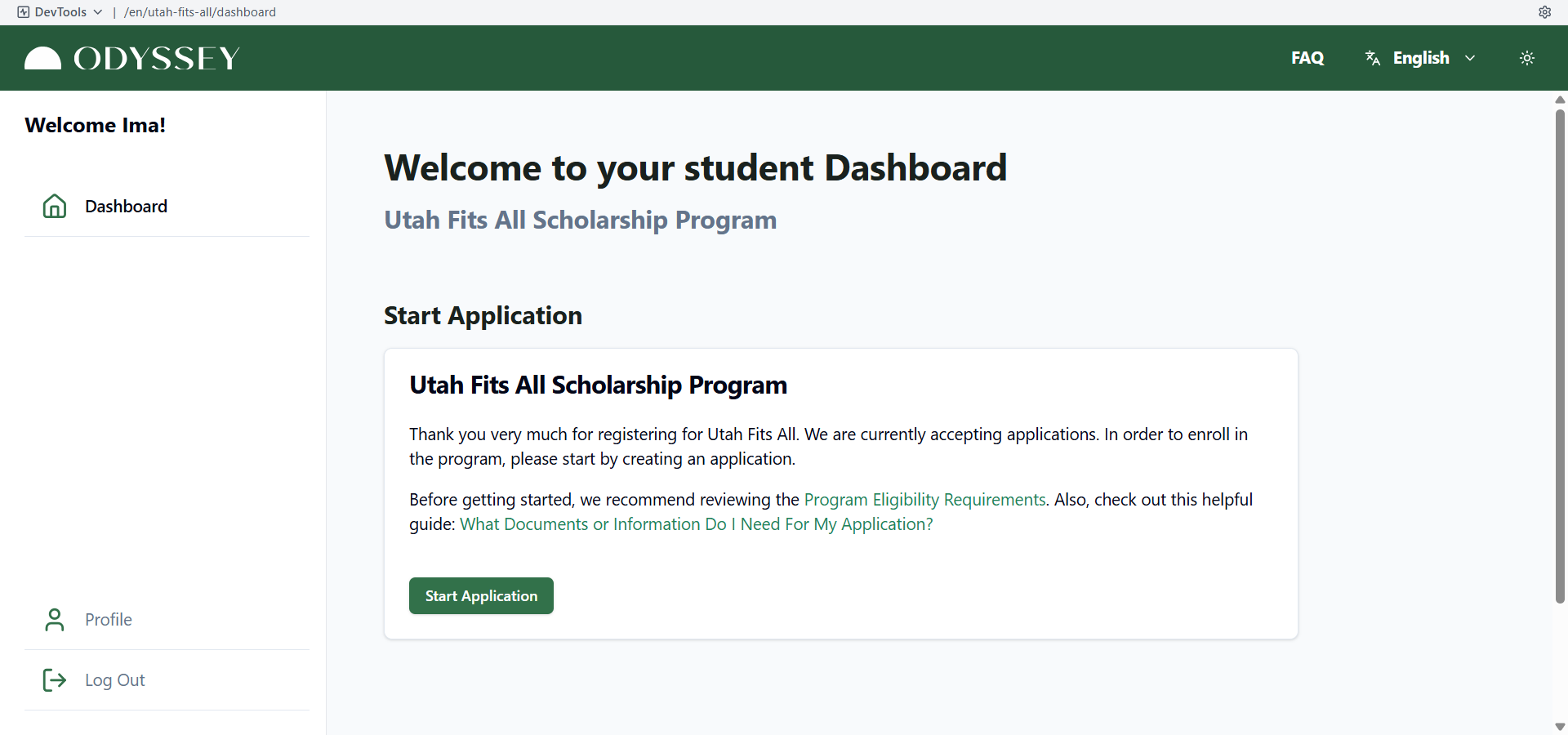The width and height of the screenshot is (1568, 735).
Task: Select Log Out in the sidebar
Action: (x=167, y=680)
